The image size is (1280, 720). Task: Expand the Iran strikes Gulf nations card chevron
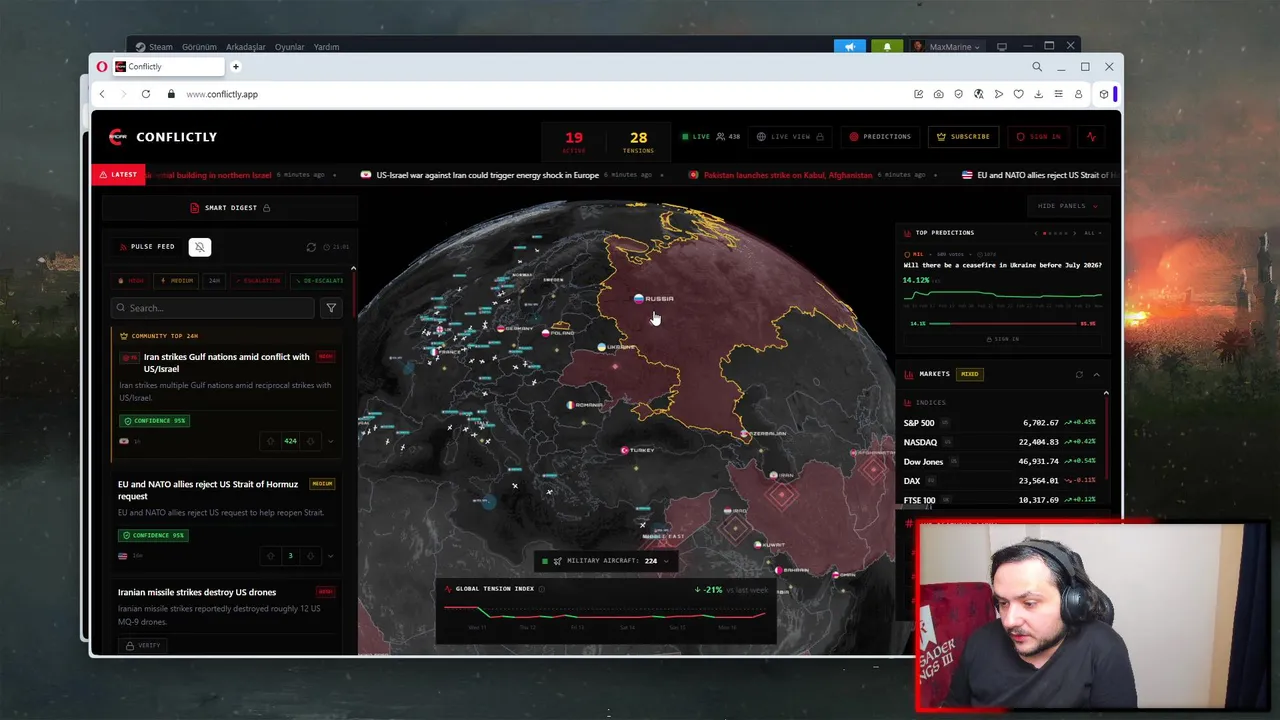[x=331, y=441]
